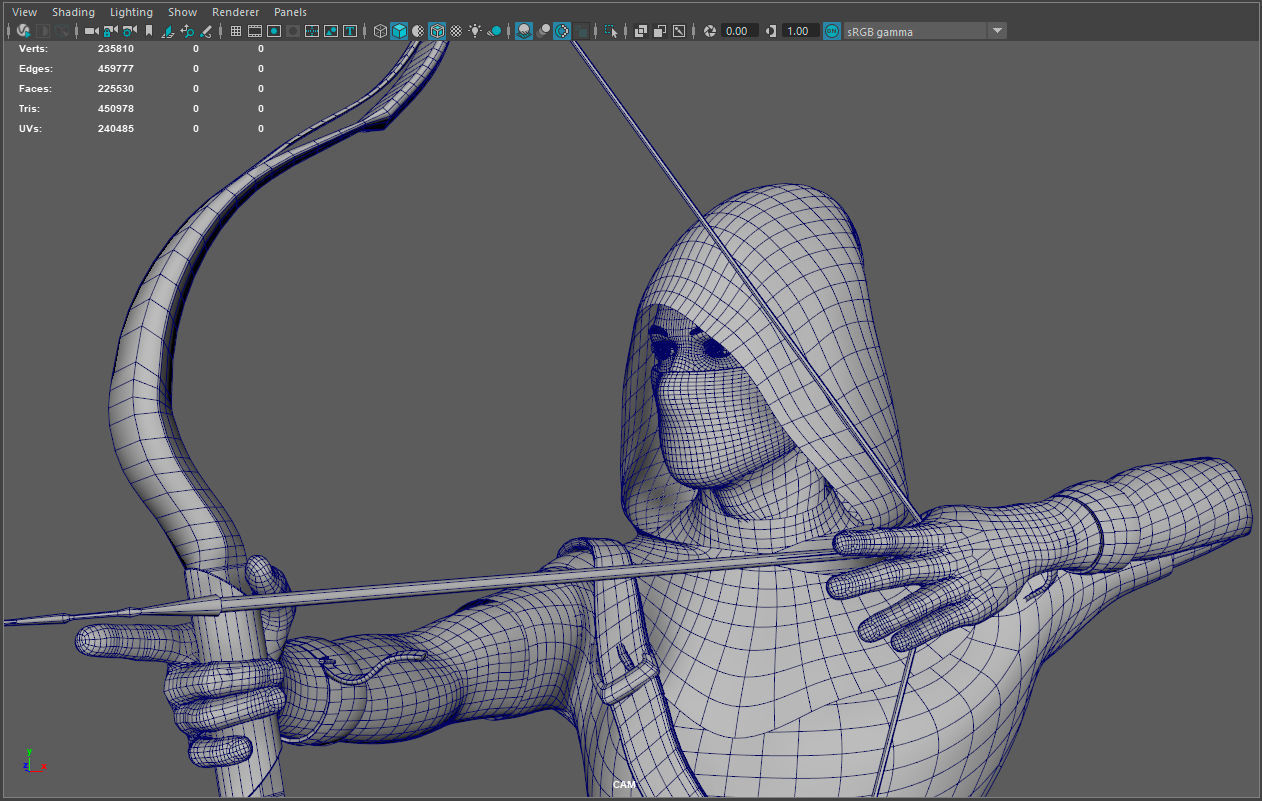Image resolution: width=1262 pixels, height=801 pixels.
Task: Click the Image Plane icon
Action: coord(168,31)
